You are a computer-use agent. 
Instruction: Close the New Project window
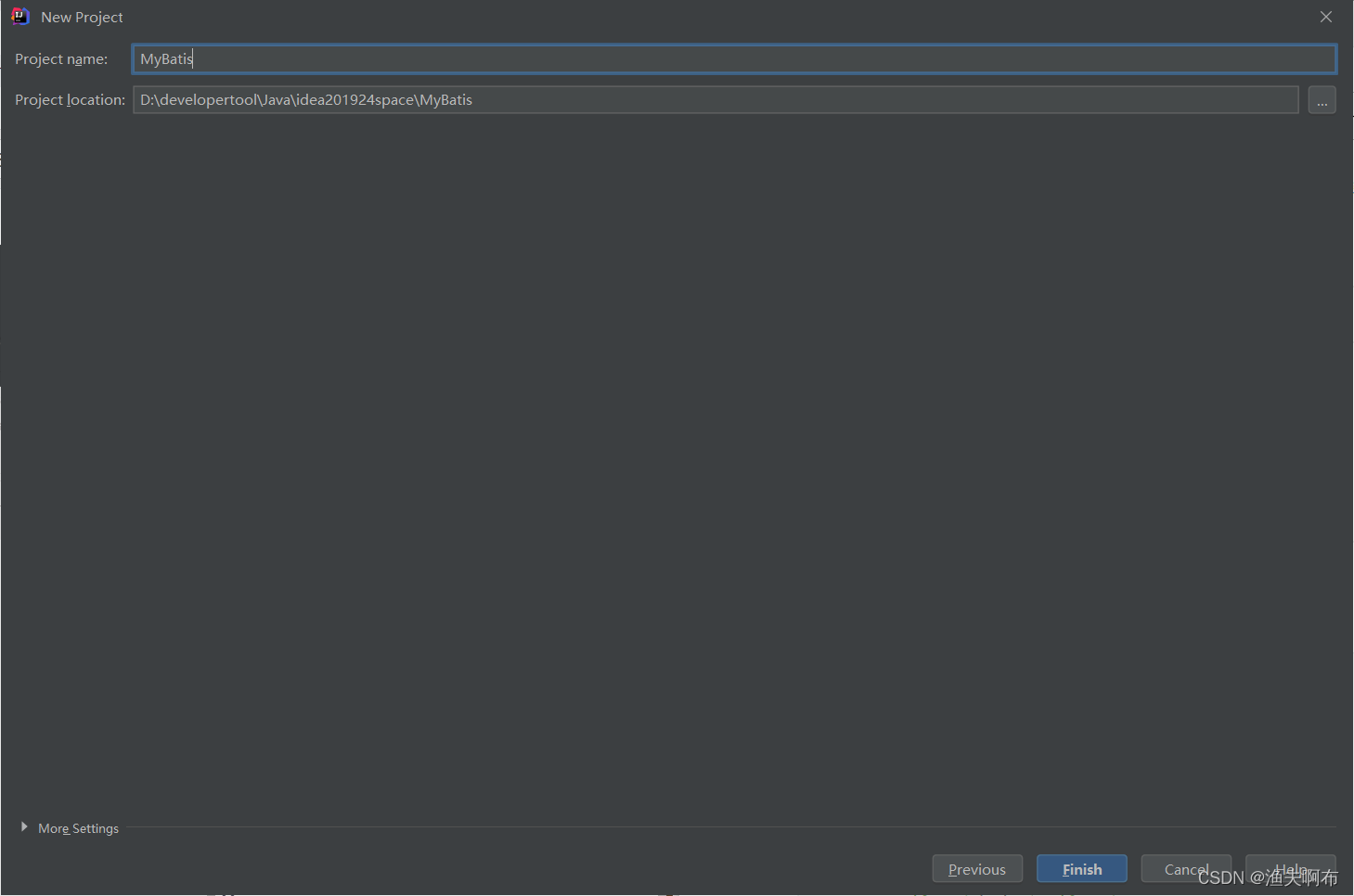pyautogui.click(x=1326, y=17)
